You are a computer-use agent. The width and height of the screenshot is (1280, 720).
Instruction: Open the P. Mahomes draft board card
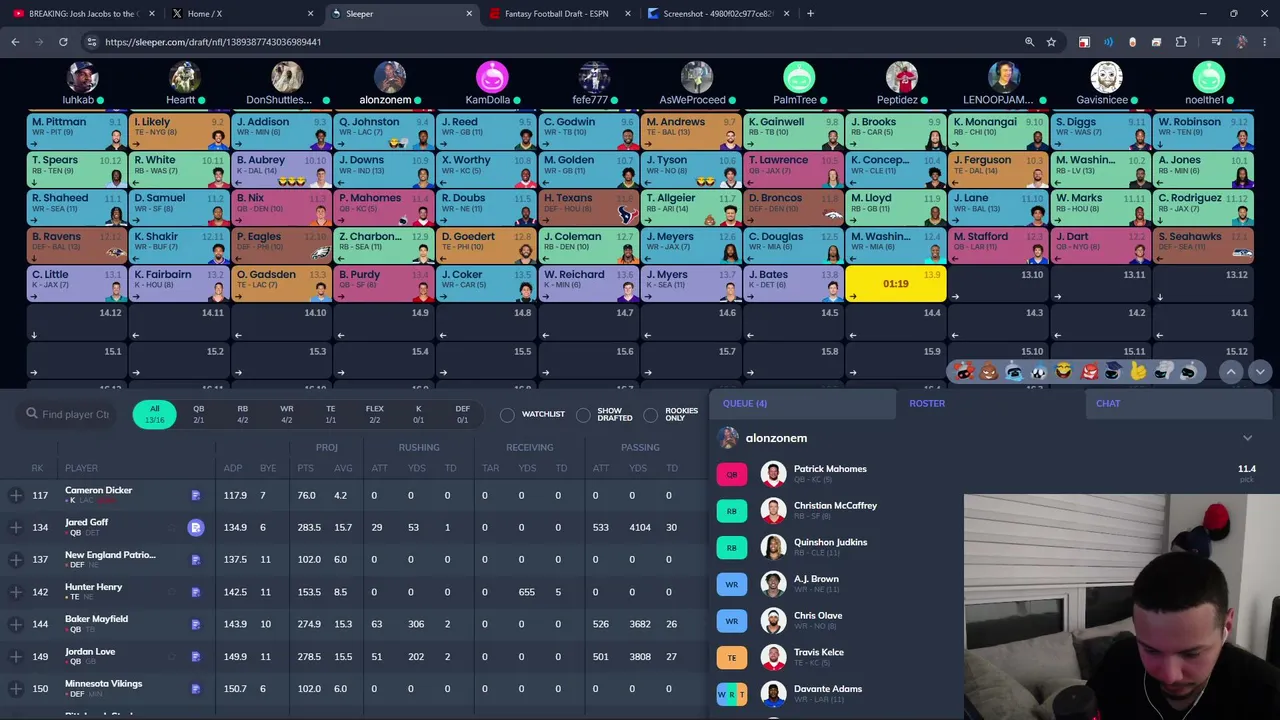(x=385, y=206)
